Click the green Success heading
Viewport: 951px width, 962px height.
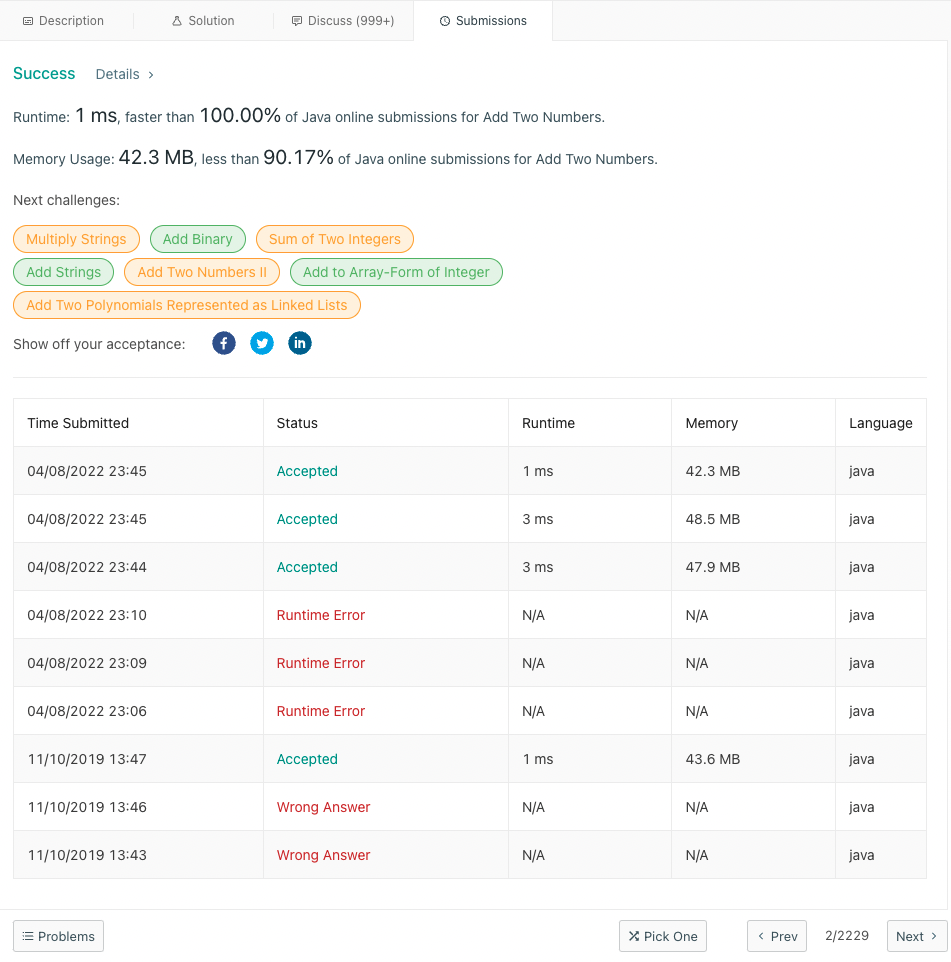[44, 74]
